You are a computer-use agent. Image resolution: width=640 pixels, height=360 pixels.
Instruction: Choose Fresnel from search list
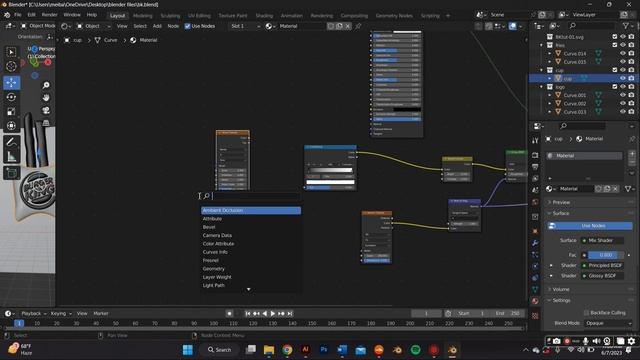(x=251, y=260)
